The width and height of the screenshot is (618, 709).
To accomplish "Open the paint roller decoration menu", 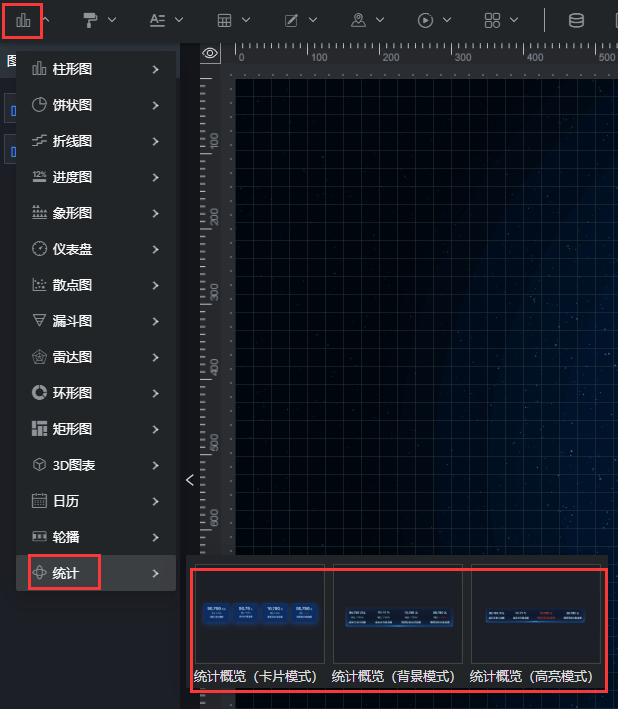I will [x=91, y=20].
